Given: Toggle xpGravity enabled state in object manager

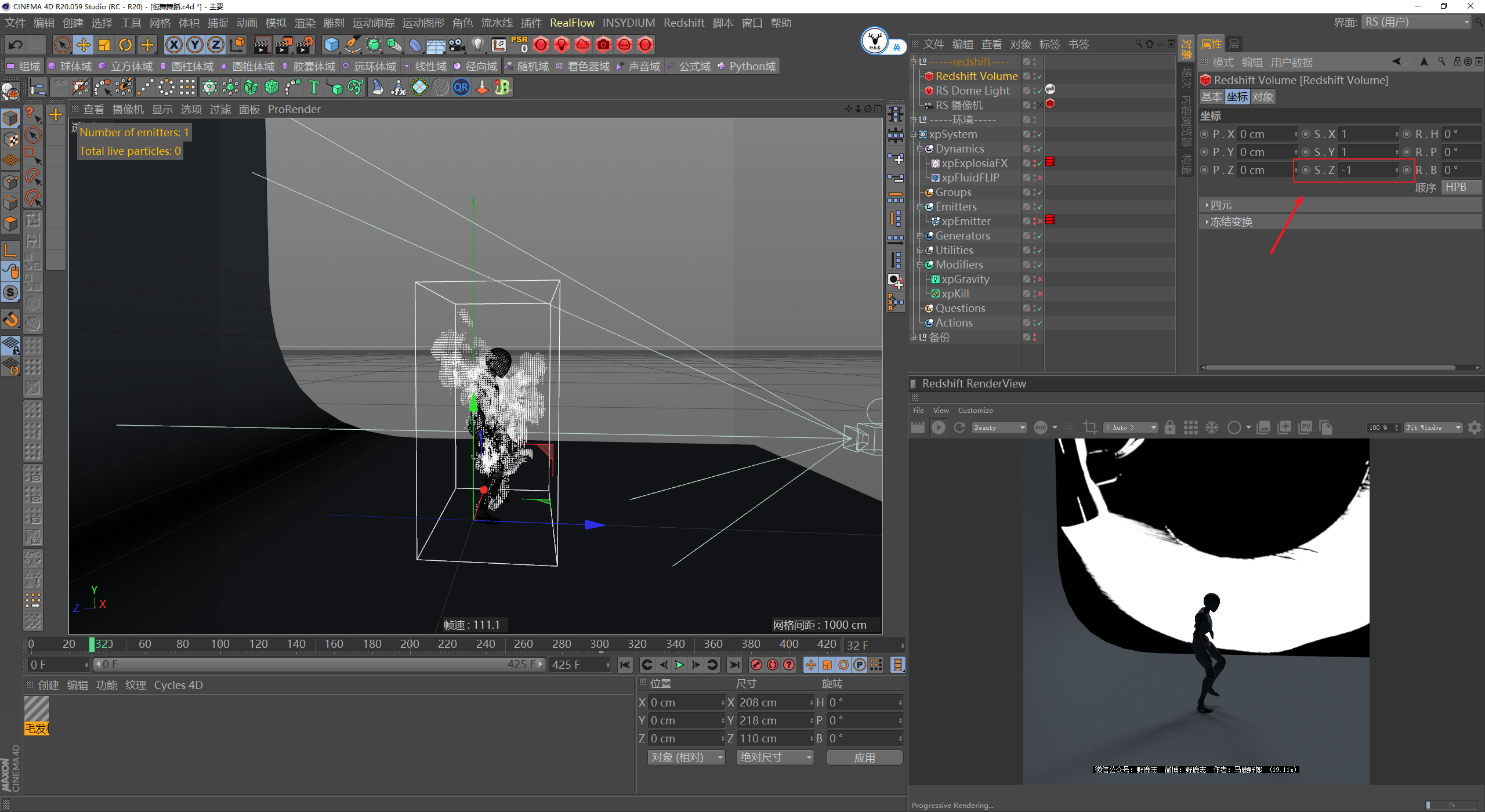Looking at the screenshot, I should tap(1040, 279).
